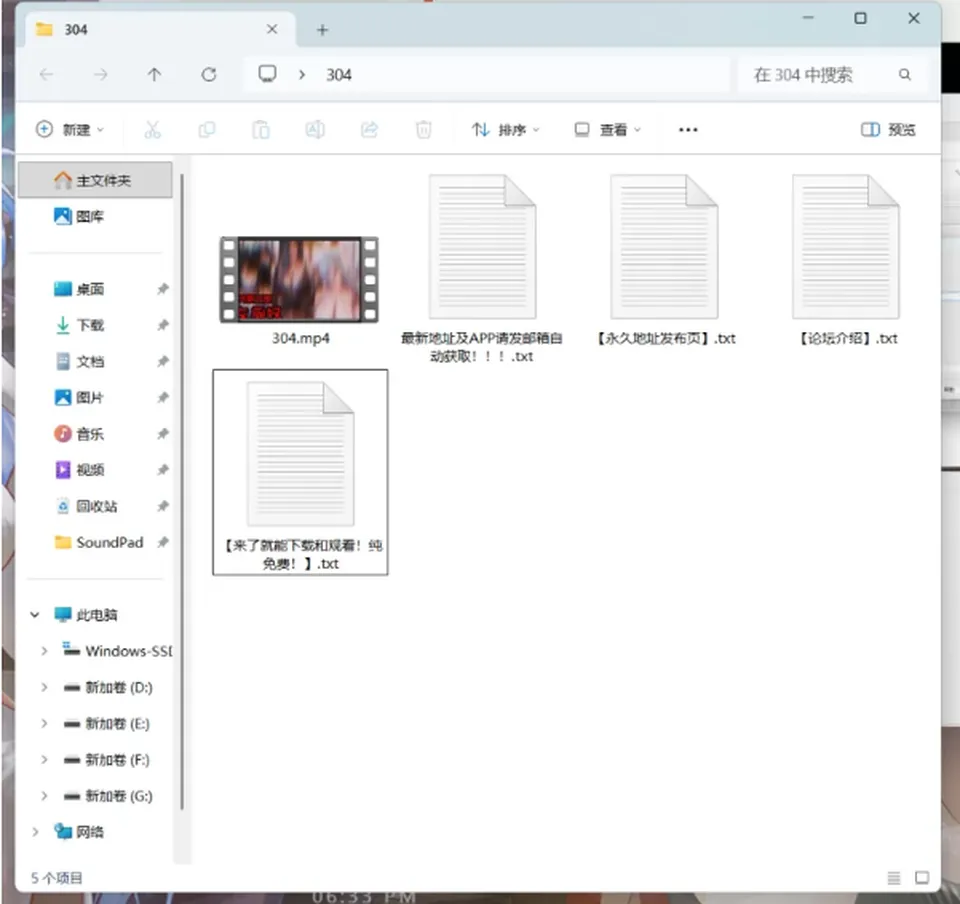The width and height of the screenshot is (960, 904).
Task: Open the 查看 (View) dropdown
Action: click(x=608, y=130)
